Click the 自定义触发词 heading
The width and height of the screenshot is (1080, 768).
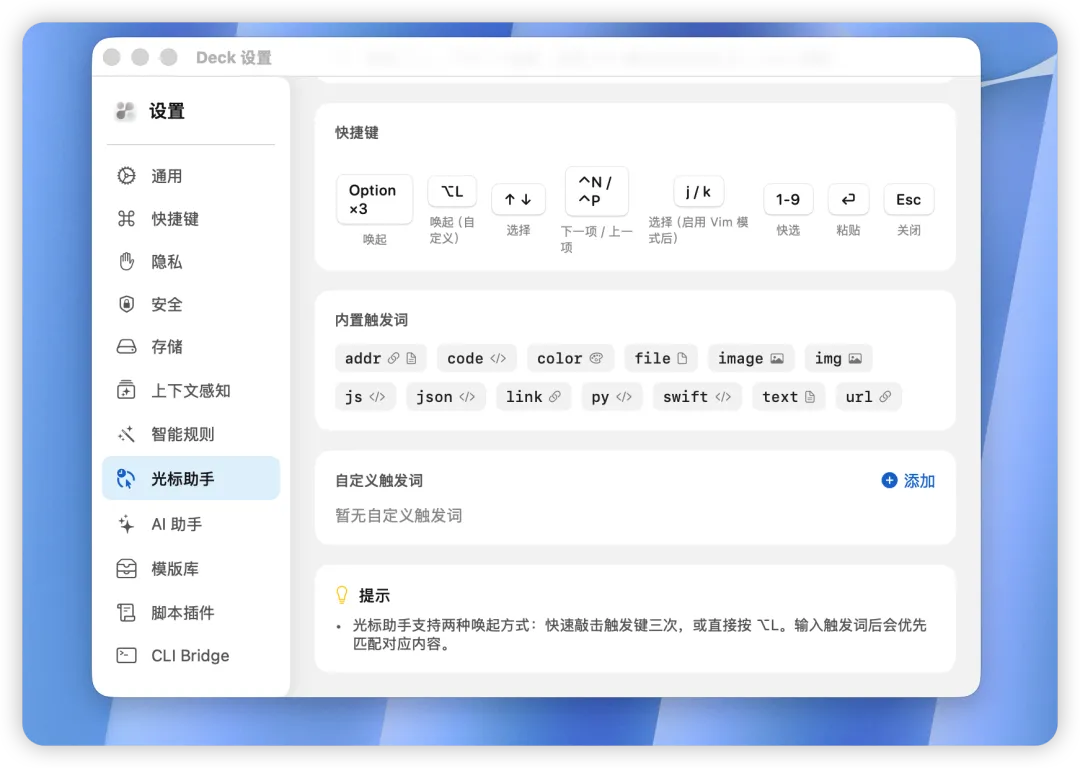coord(379,480)
